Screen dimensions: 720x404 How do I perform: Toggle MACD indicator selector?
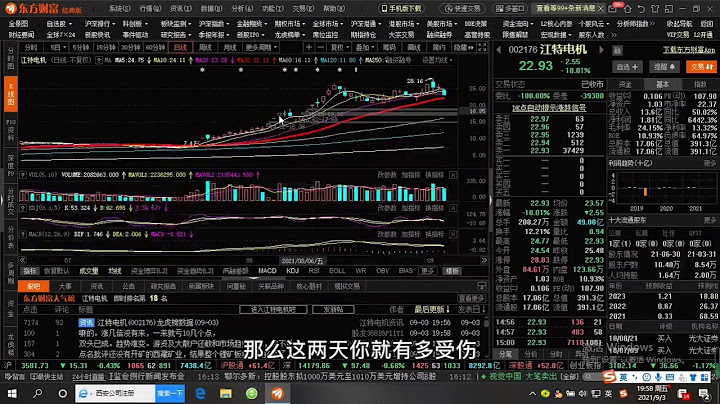coord(267,271)
